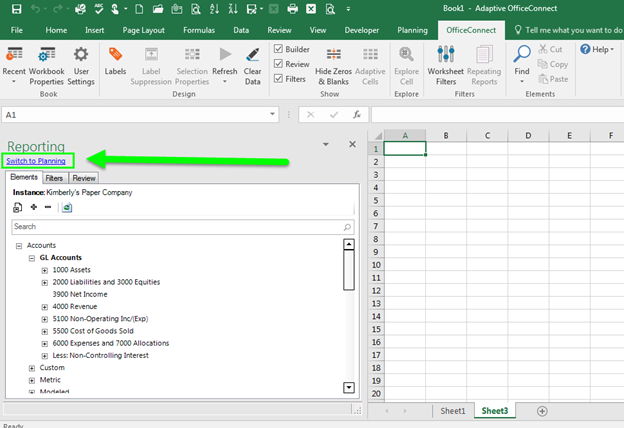
Task: Click the Select All corner of the sheet
Action: 377,135
